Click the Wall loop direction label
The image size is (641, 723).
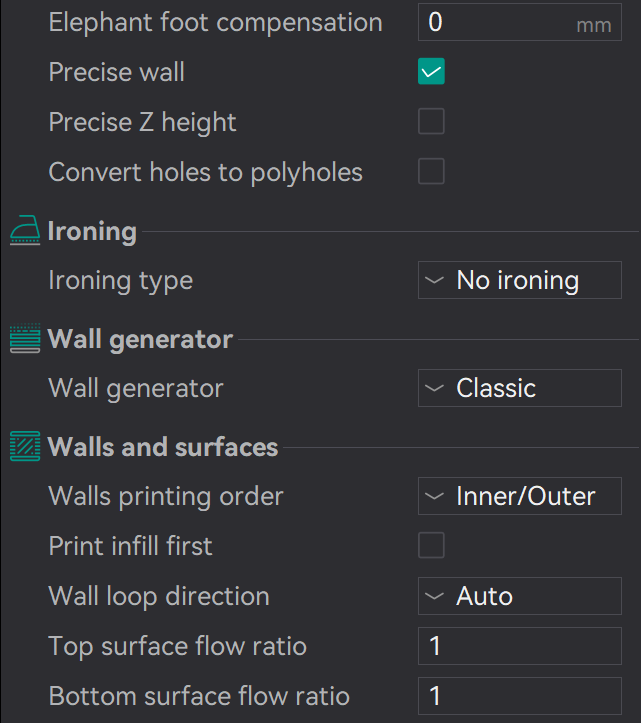pos(159,596)
